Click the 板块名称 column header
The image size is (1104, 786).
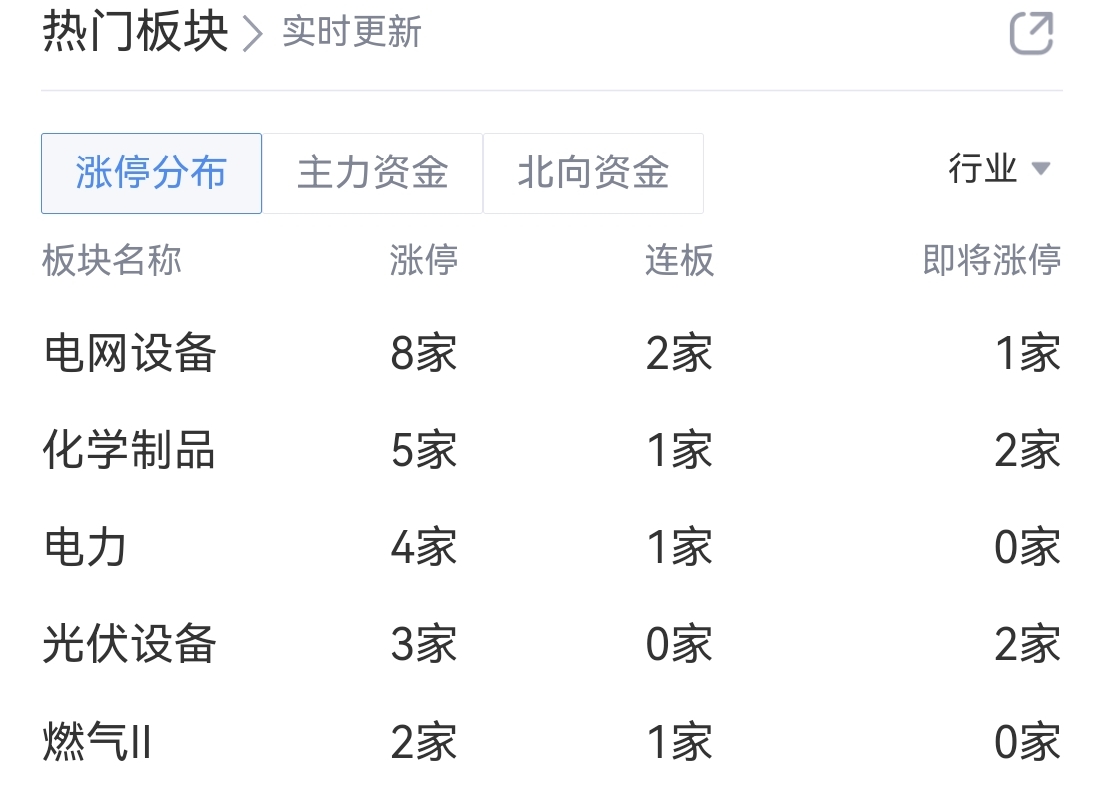[x=112, y=260]
